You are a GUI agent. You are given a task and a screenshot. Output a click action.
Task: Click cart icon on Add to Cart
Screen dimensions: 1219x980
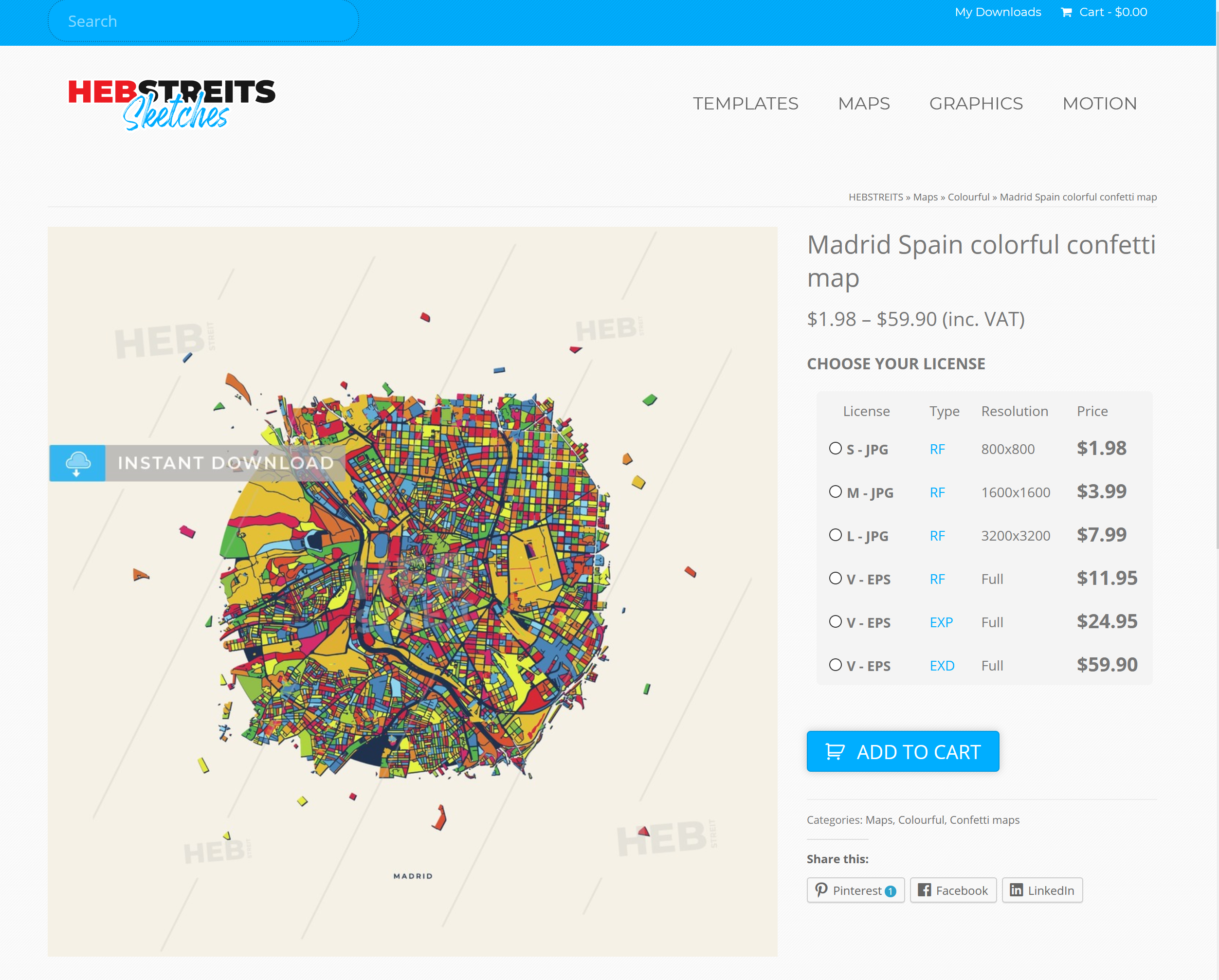coord(835,751)
